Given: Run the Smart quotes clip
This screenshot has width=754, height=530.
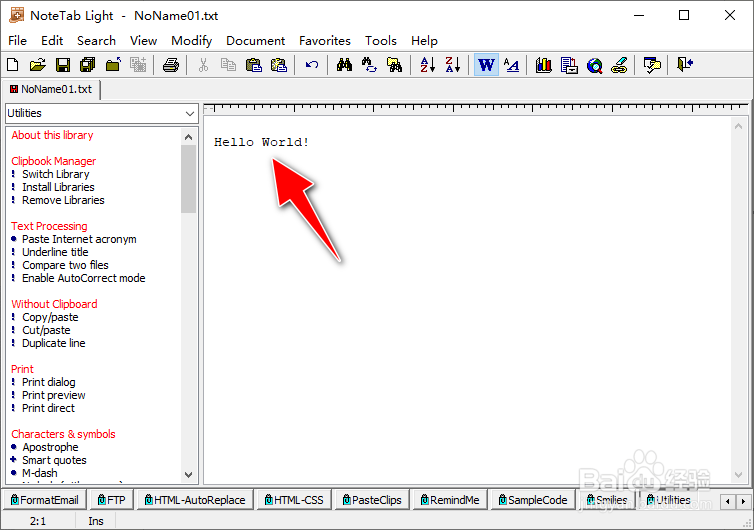Looking at the screenshot, I should coord(54,460).
